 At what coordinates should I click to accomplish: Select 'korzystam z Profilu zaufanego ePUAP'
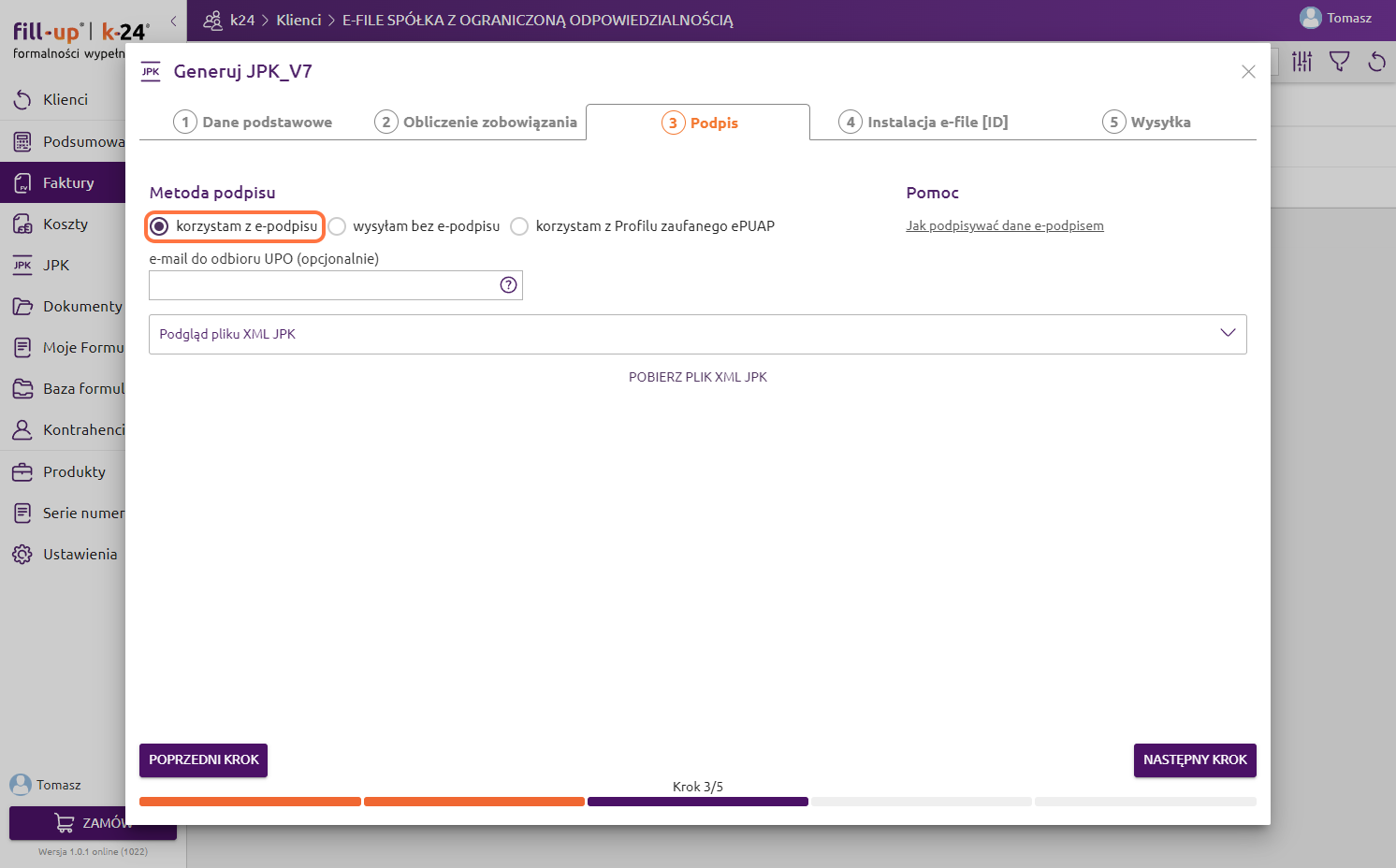(520, 226)
